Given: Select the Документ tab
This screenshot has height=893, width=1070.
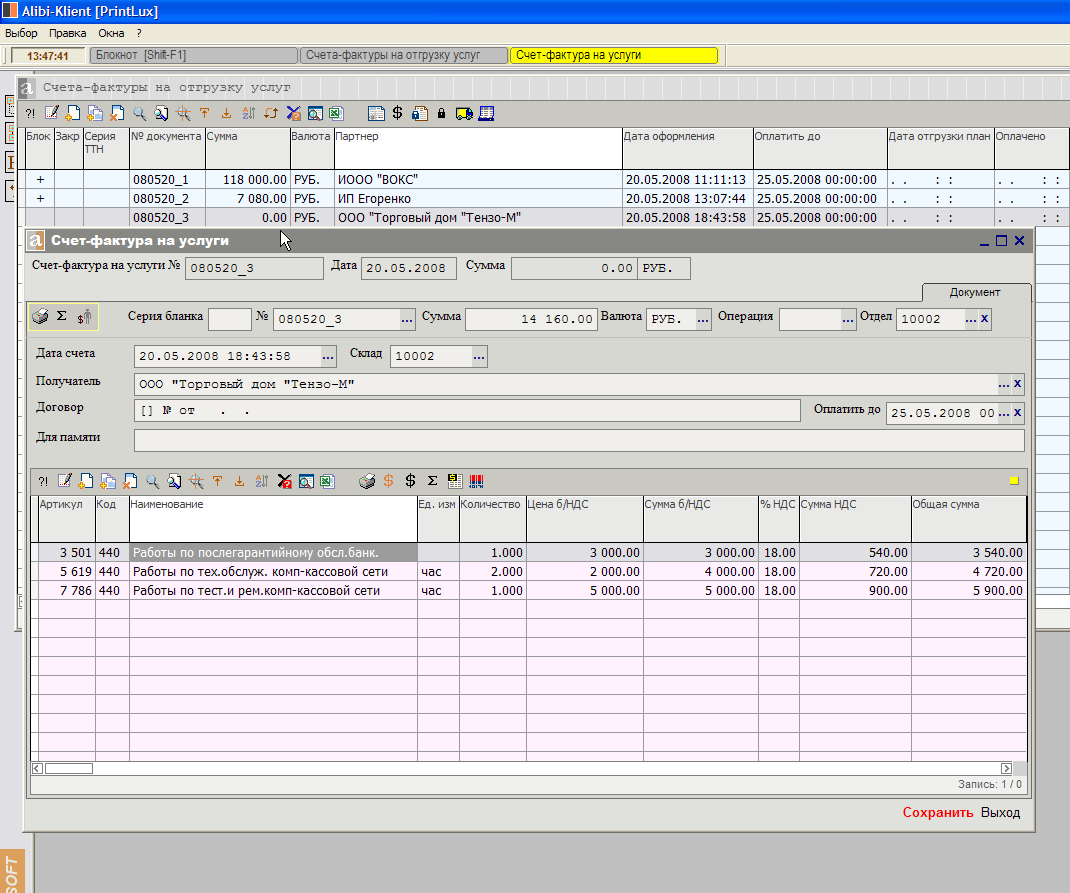Looking at the screenshot, I should (975, 292).
